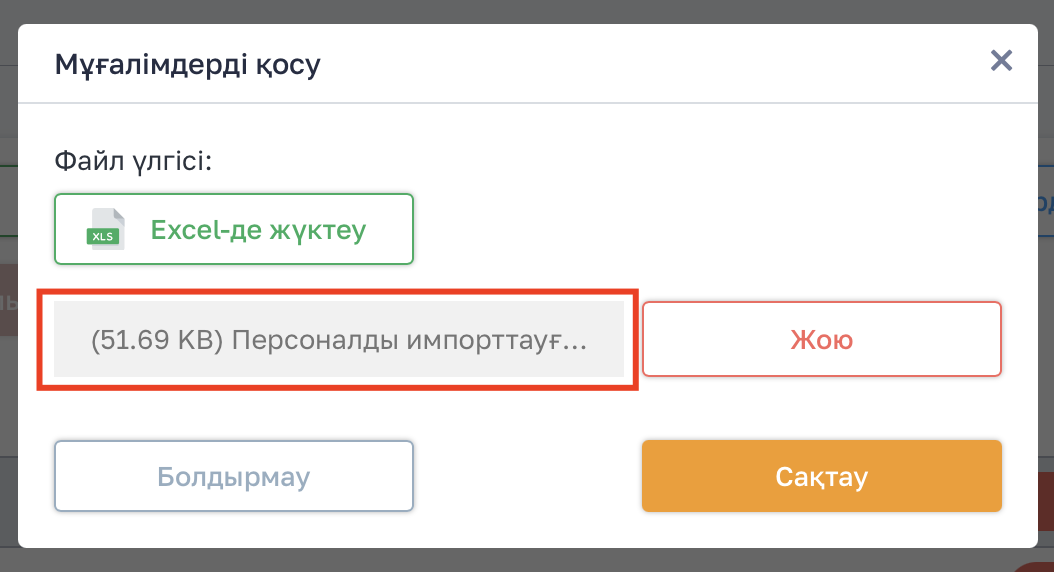Click the uploaded file name field
Screen dimensions: 1054x572
[x=339, y=340]
